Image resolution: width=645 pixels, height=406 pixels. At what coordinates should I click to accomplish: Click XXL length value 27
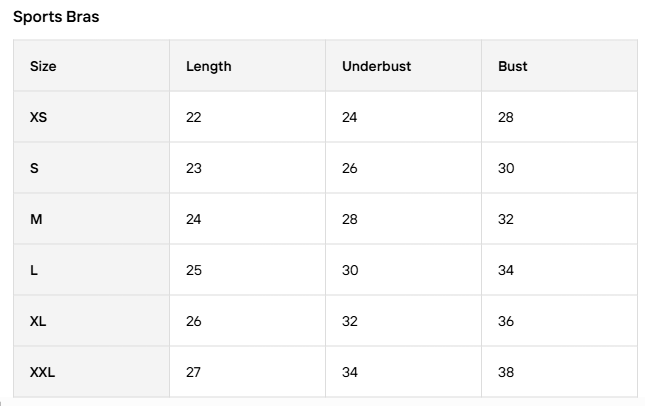pyautogui.click(x=194, y=372)
